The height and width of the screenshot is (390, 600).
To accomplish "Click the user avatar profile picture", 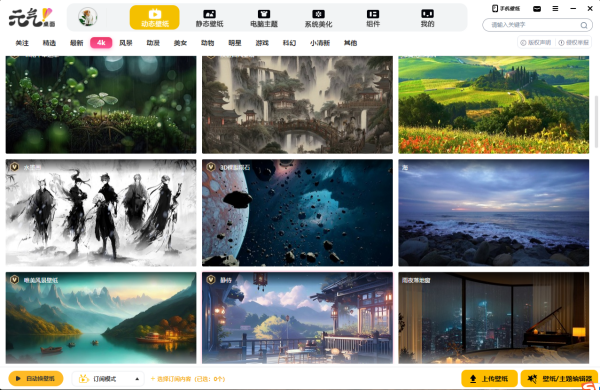I will point(88,17).
